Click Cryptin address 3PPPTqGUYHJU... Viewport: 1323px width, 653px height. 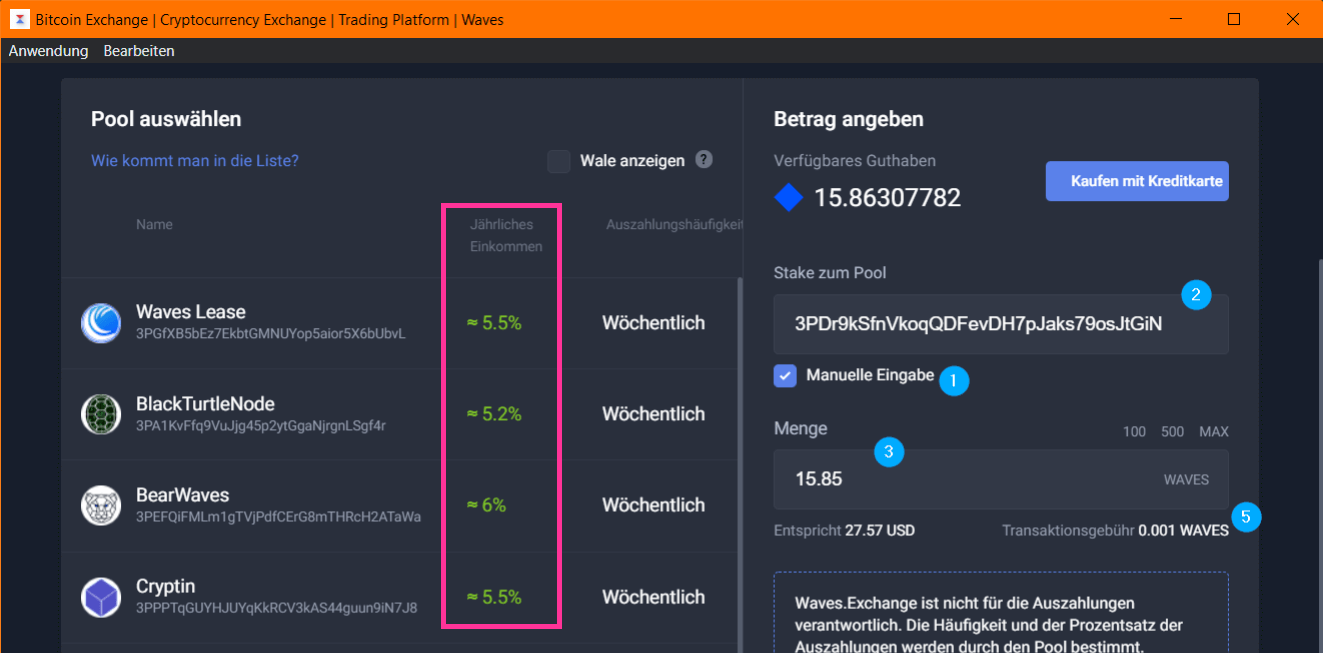coord(277,608)
